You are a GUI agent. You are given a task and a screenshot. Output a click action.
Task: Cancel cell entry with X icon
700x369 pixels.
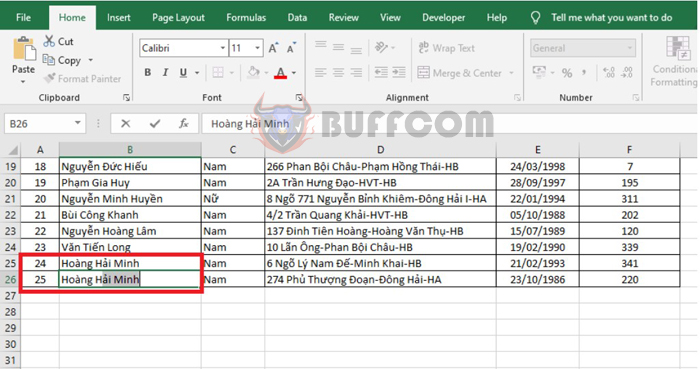[x=126, y=124]
